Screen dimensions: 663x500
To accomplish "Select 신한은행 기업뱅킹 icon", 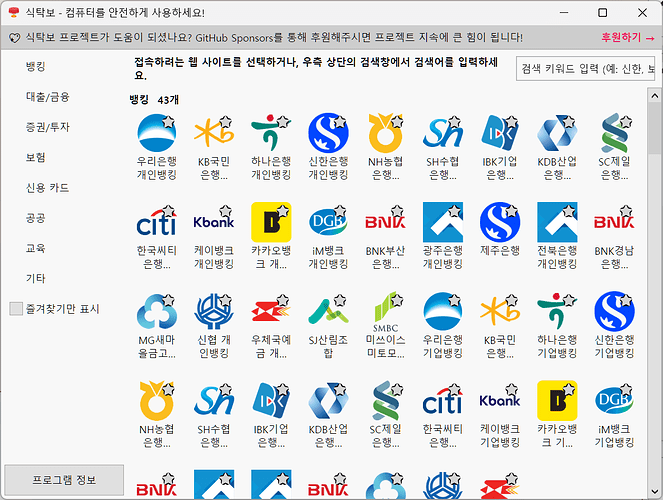I will 614,311.
